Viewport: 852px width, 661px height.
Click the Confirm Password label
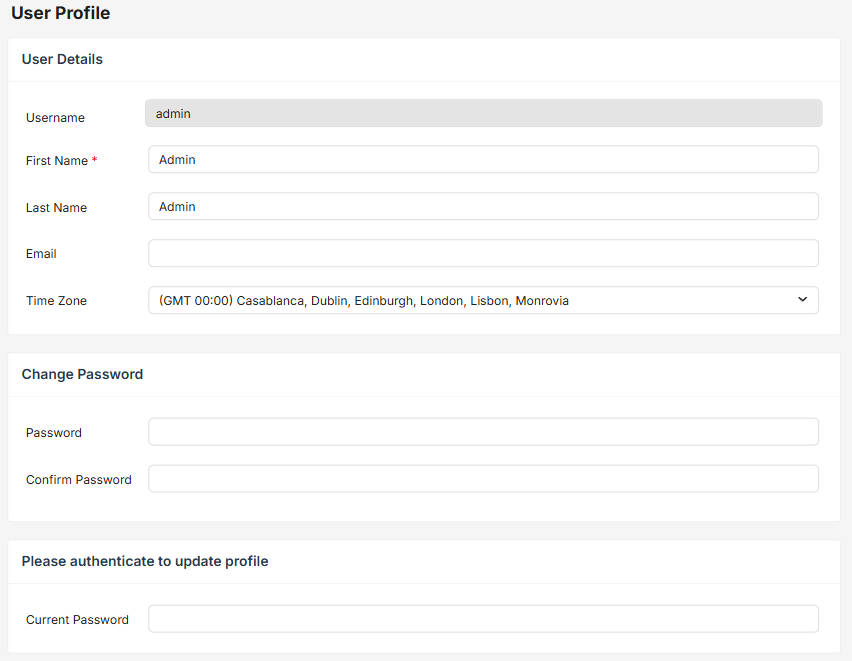click(78, 480)
